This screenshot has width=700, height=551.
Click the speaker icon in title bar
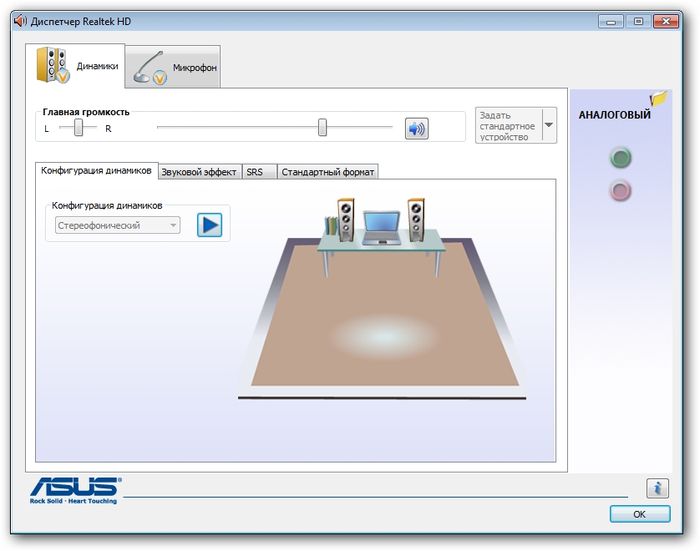[20, 21]
